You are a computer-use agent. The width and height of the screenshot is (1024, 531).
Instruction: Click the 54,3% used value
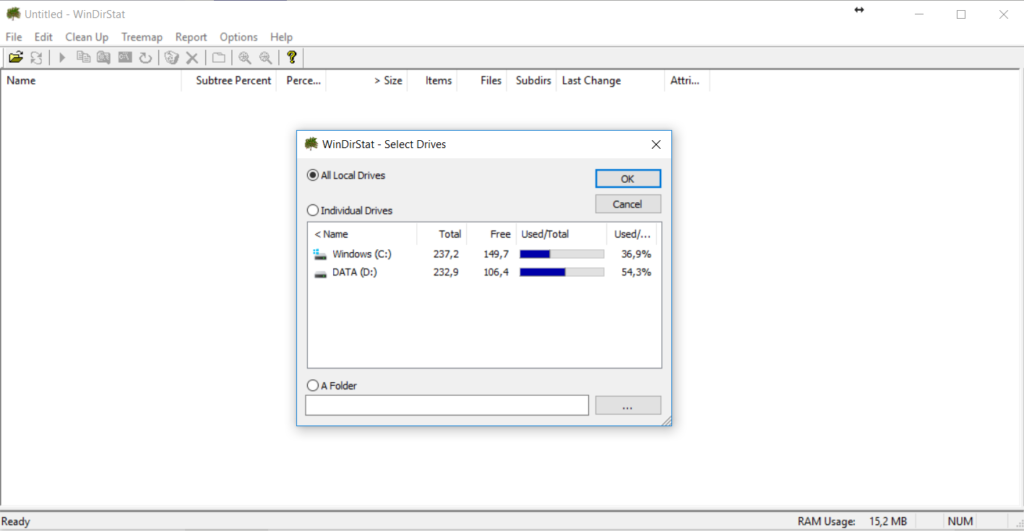(636, 272)
